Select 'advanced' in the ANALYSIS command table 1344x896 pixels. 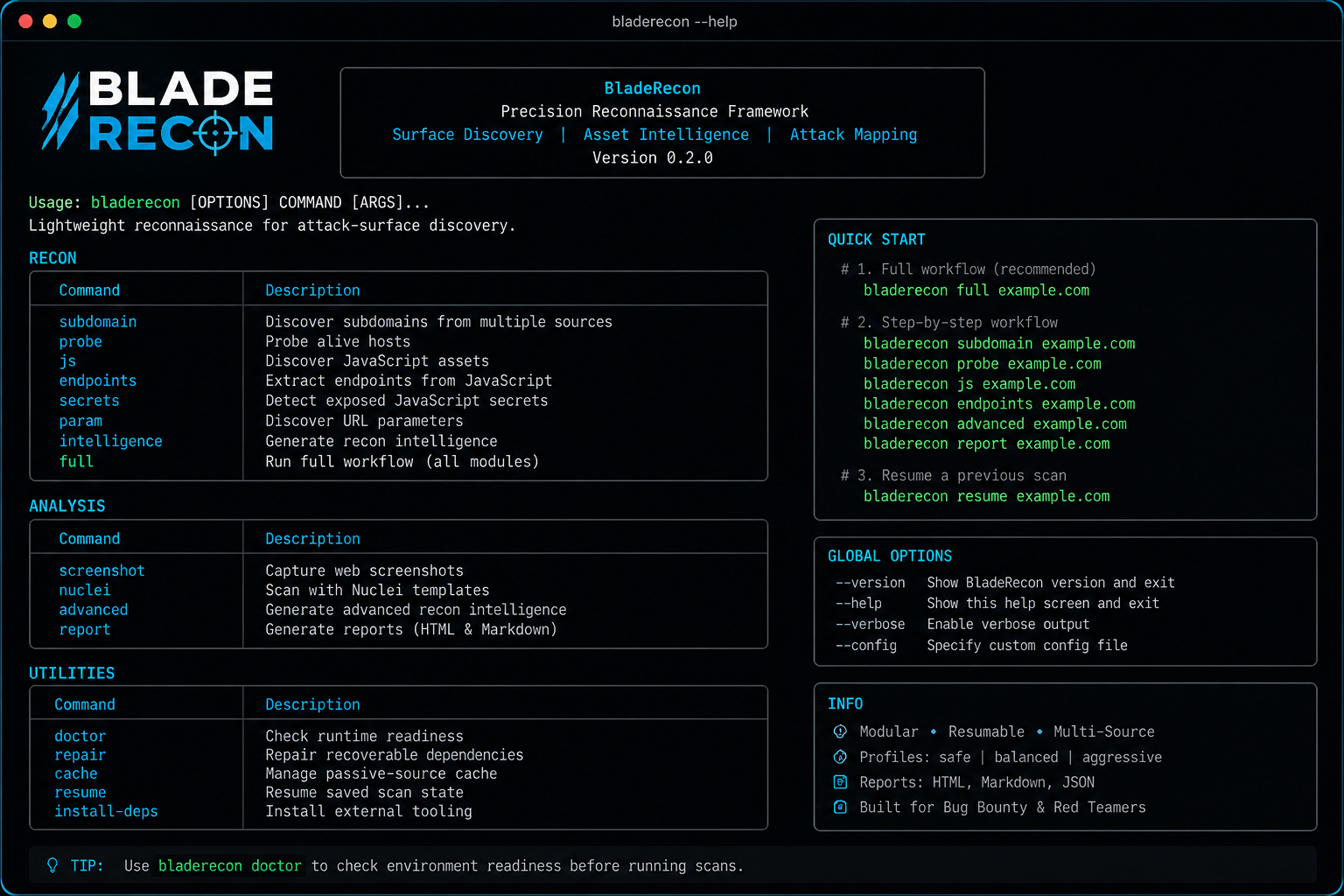tap(94, 610)
